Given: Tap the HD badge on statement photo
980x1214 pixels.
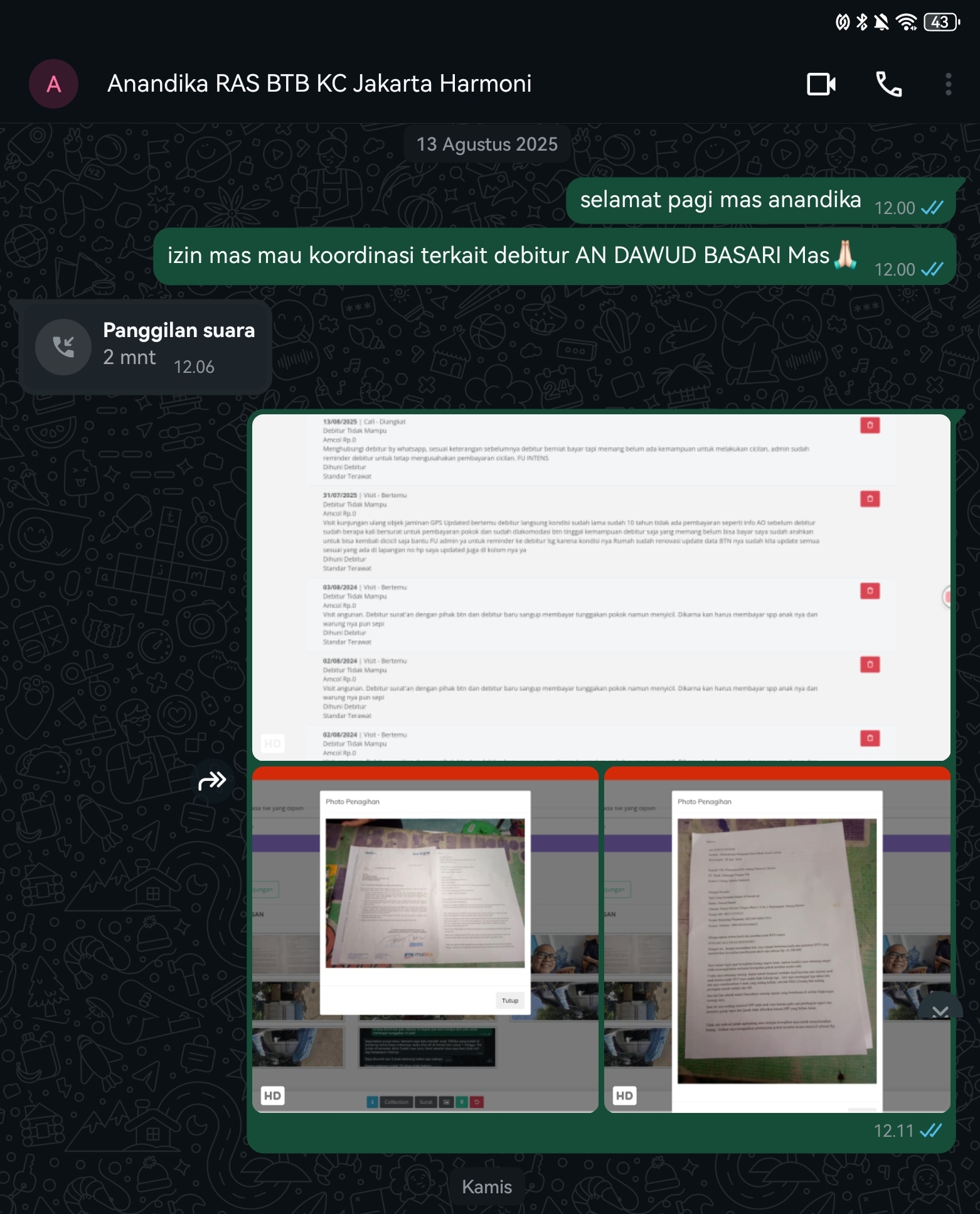Looking at the screenshot, I should pyautogui.click(x=624, y=1095).
